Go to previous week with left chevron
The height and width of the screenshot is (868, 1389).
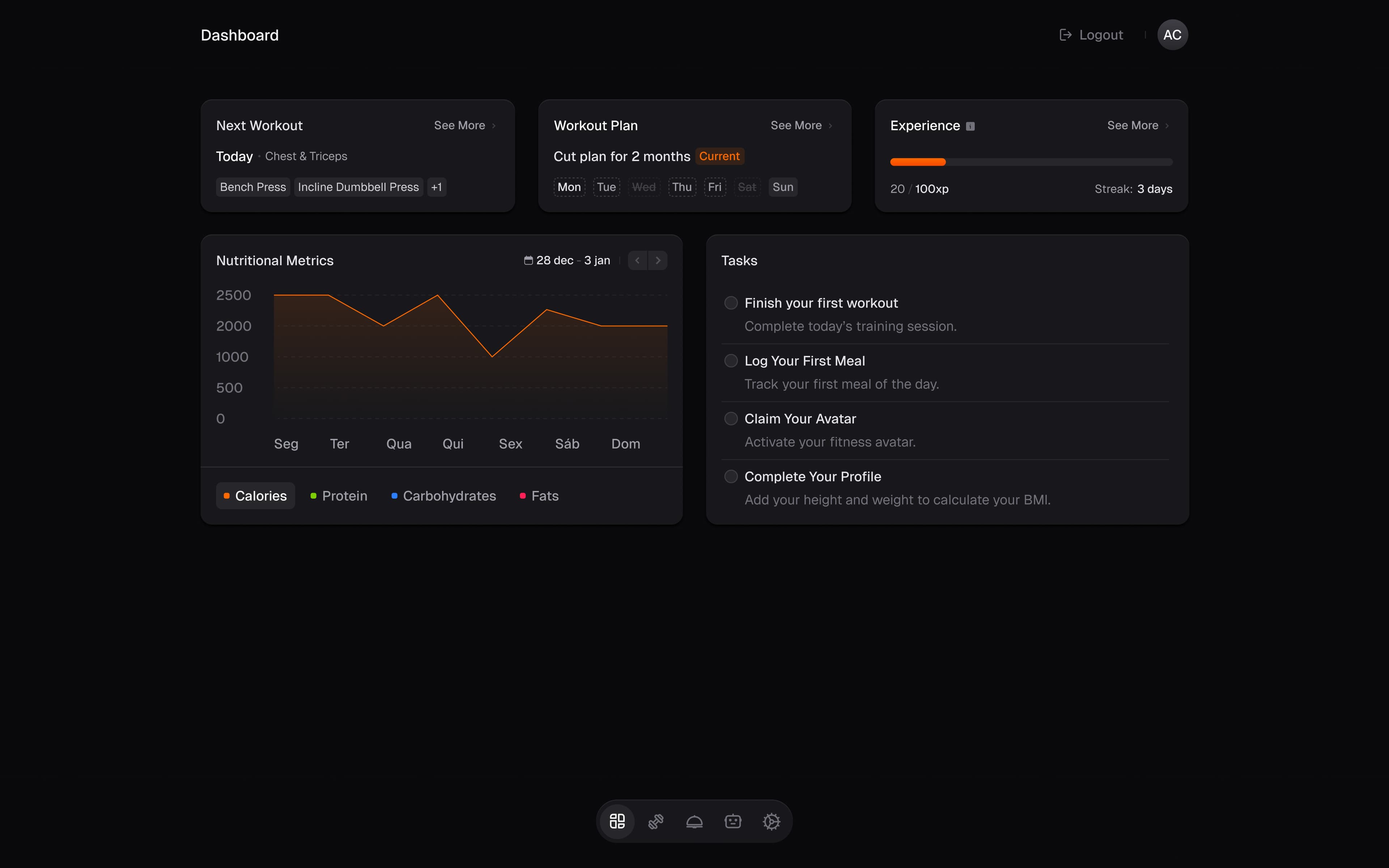pyautogui.click(x=637, y=260)
